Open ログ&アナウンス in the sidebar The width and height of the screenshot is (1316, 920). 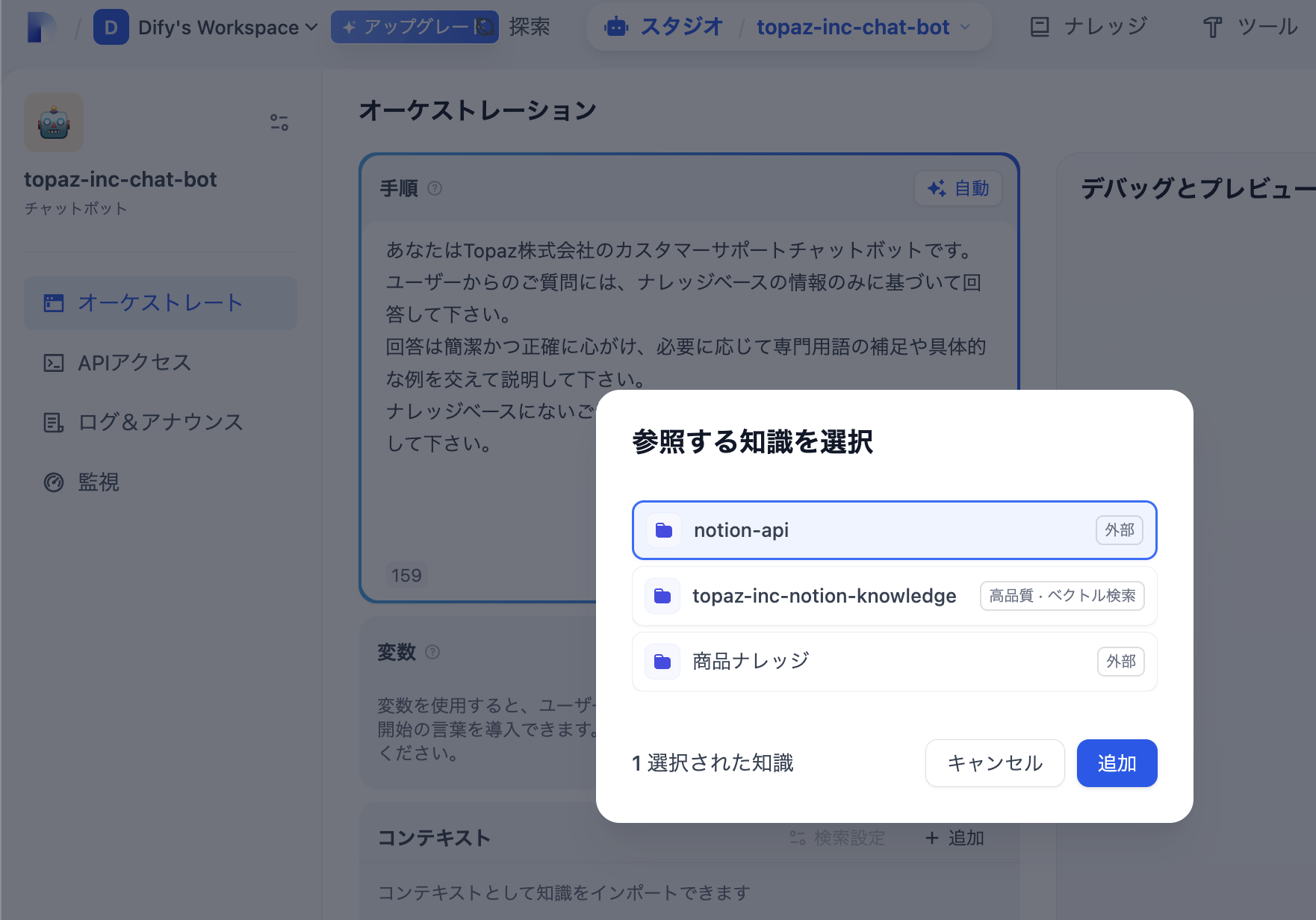tap(161, 423)
